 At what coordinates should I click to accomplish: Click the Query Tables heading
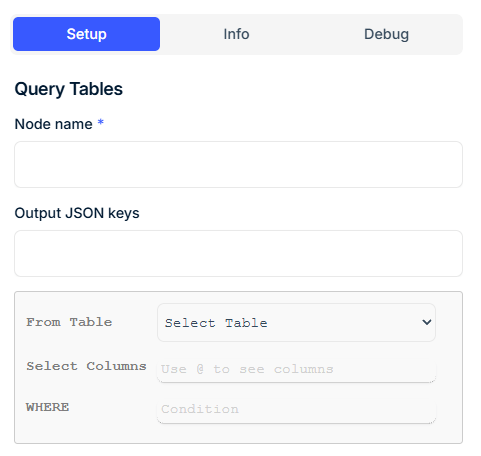pyautogui.click(x=69, y=89)
